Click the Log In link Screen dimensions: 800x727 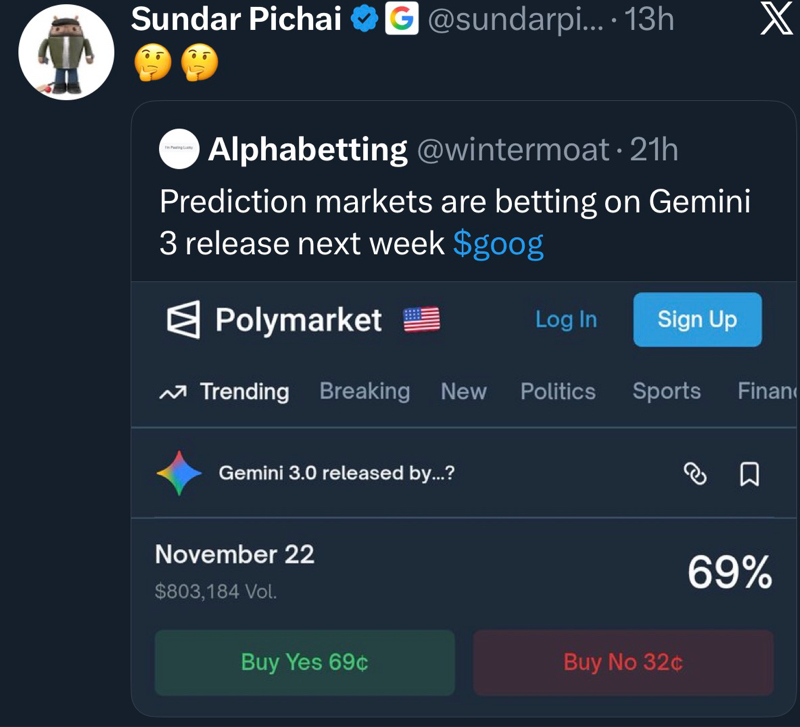pyautogui.click(x=566, y=319)
